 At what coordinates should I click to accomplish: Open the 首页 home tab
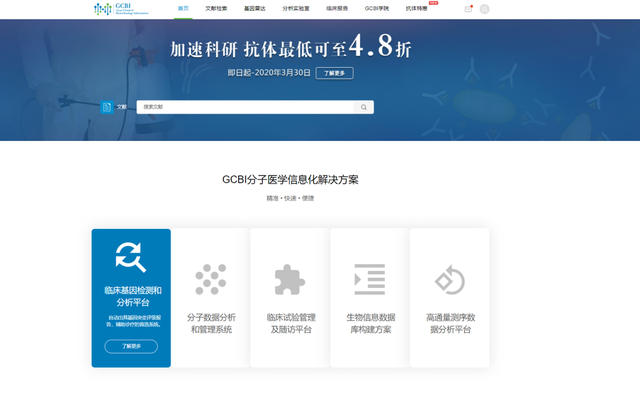[183, 9]
